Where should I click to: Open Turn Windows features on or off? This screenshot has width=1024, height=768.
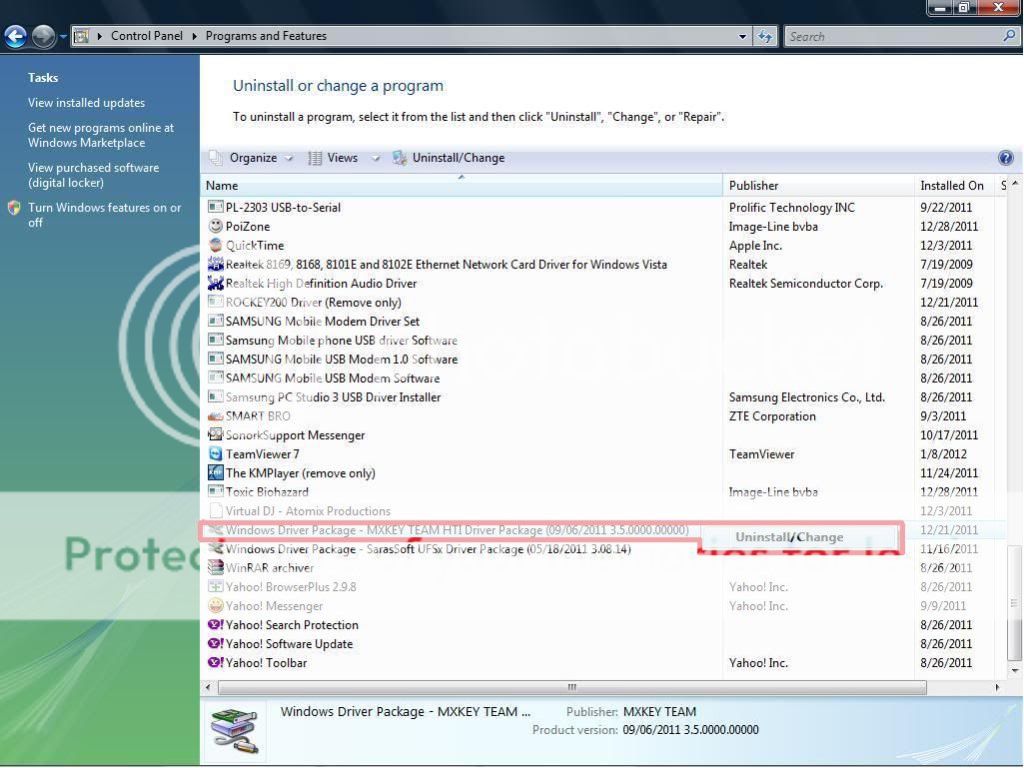coord(104,215)
